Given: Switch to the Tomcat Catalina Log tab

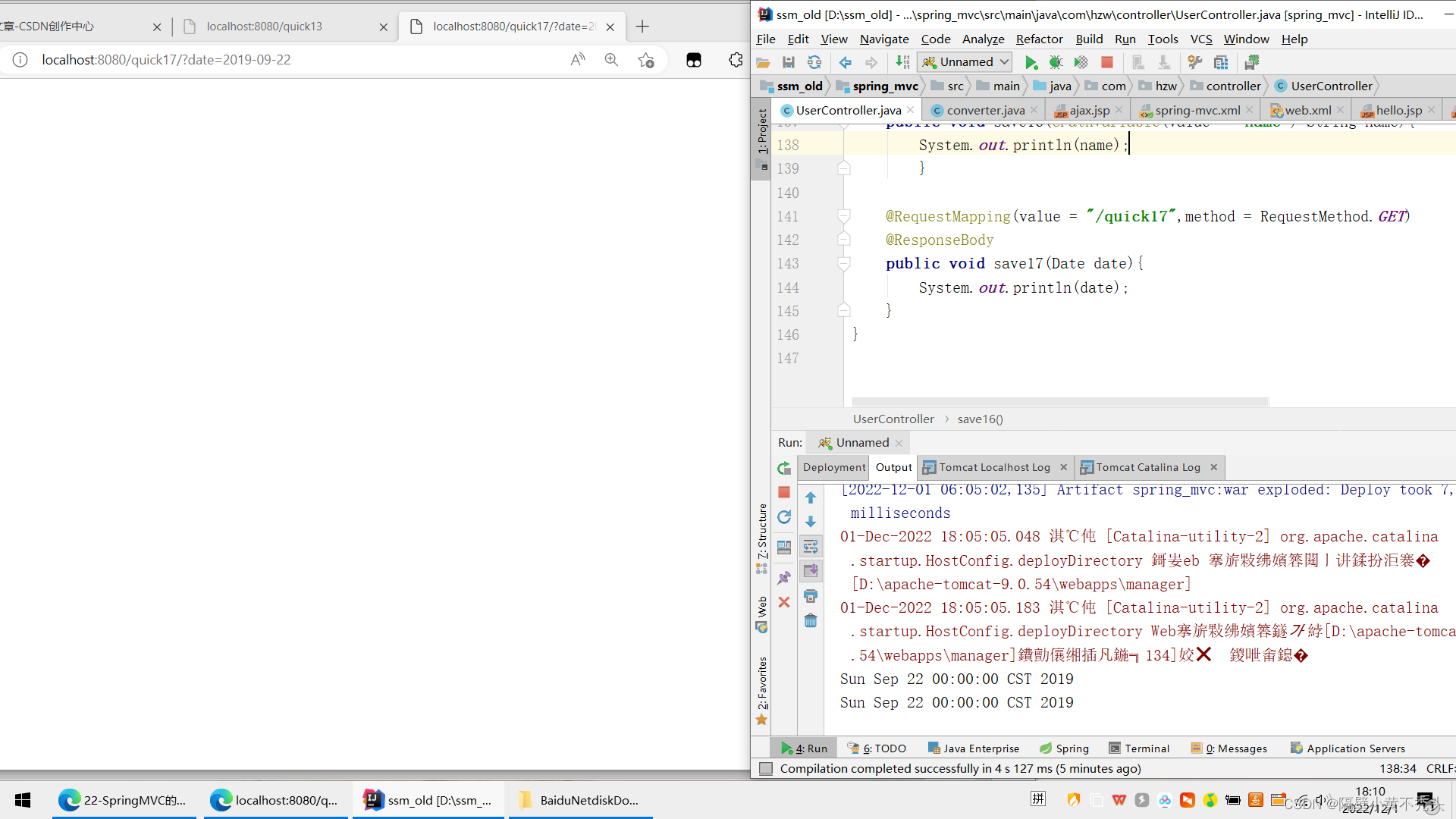Looking at the screenshot, I should (1147, 467).
